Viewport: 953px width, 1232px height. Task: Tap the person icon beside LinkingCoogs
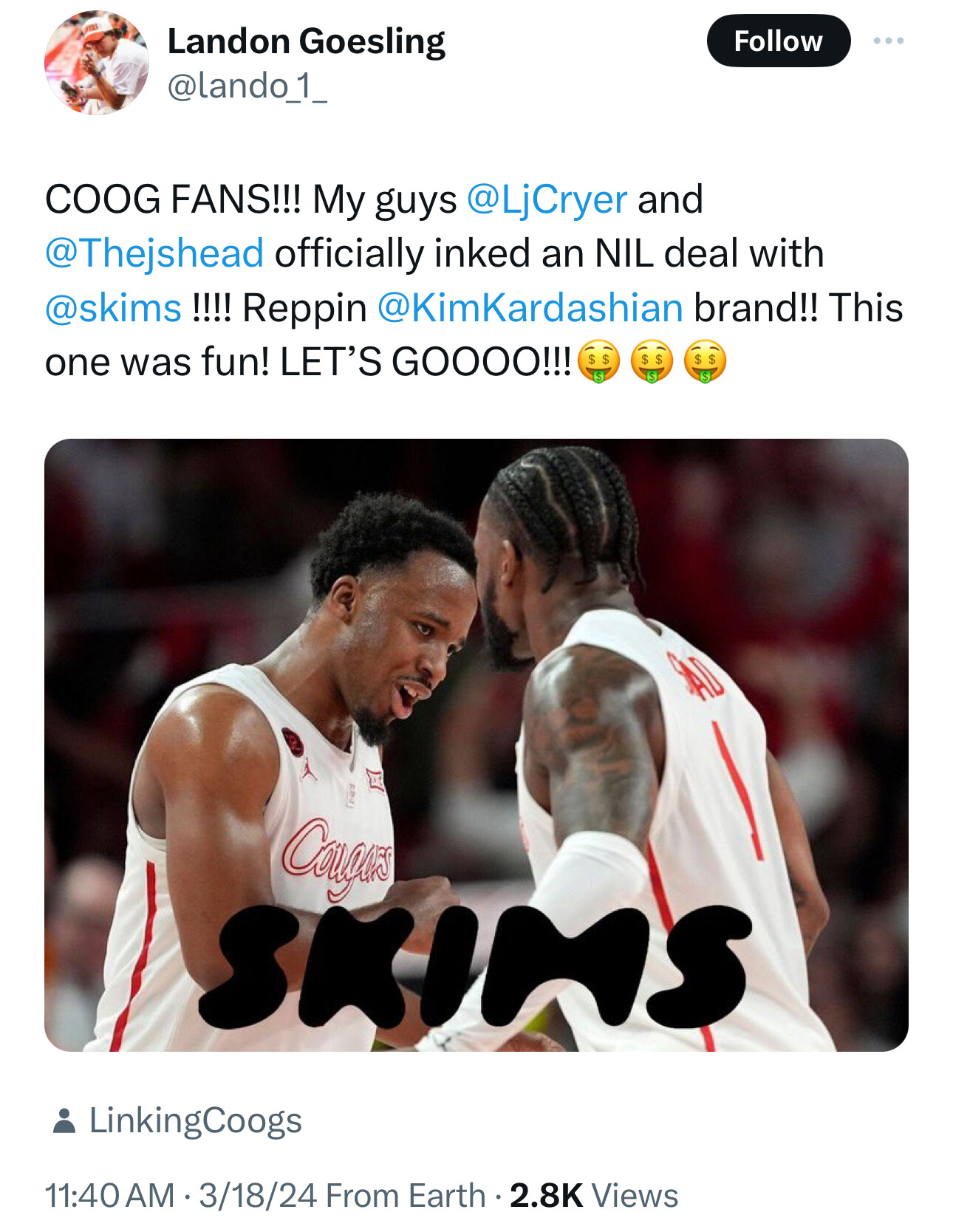(x=64, y=1120)
